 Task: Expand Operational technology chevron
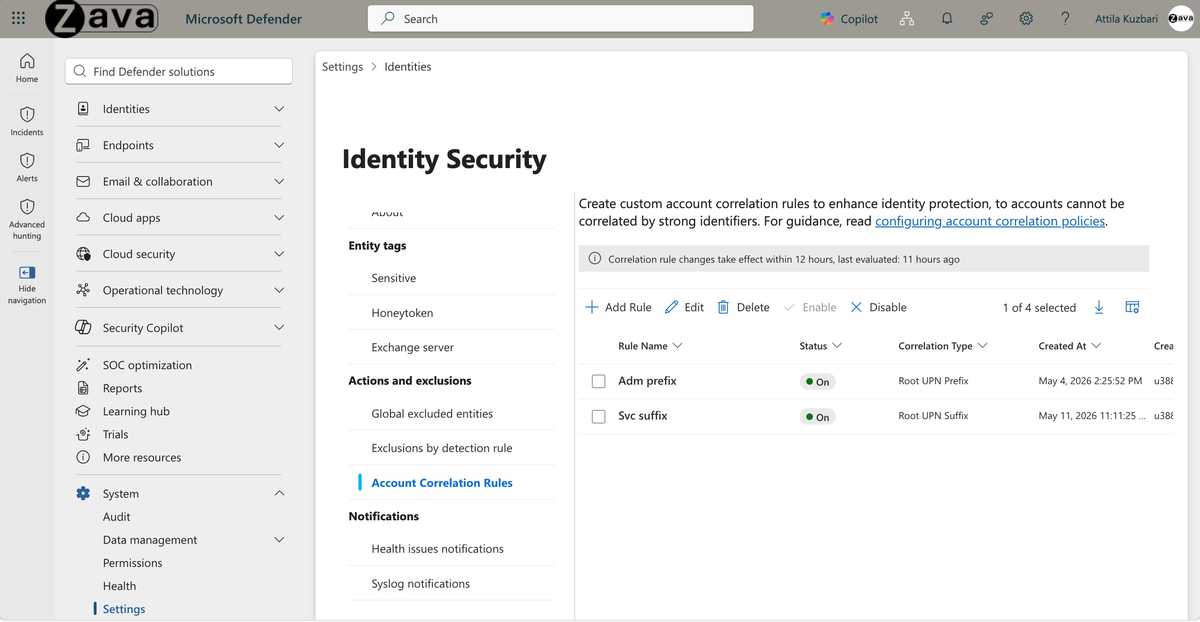279,290
